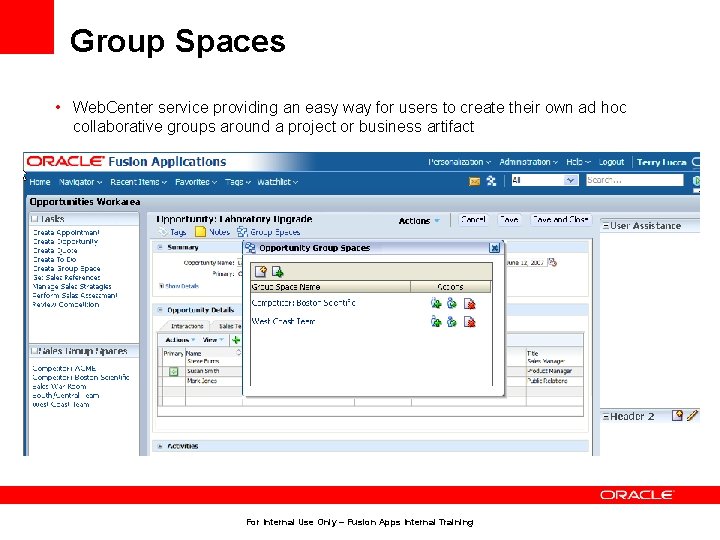Image resolution: width=720 pixels, height=540 pixels.
Task: Open the Help menu
Action: pyautogui.click(x=578, y=162)
